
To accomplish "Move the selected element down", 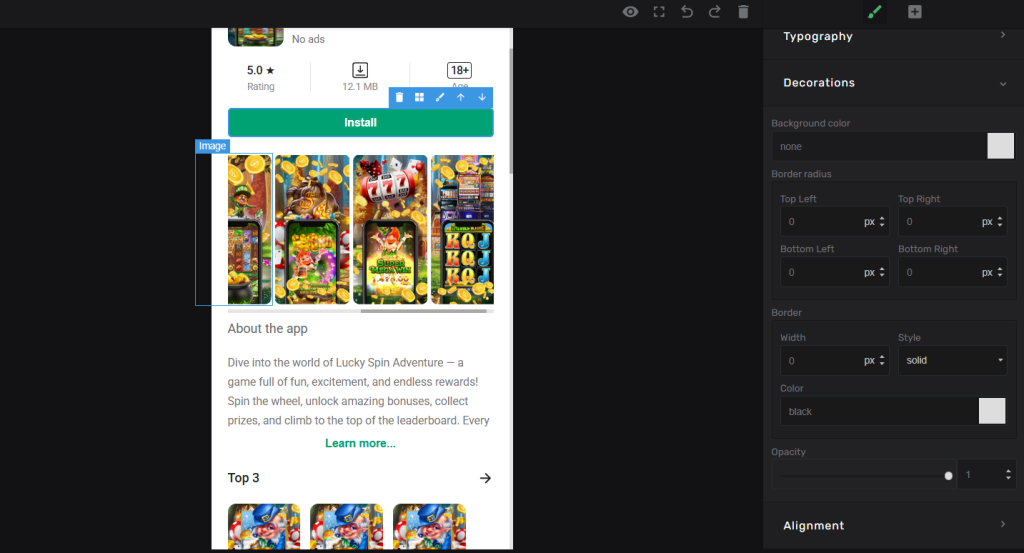I will [x=482, y=97].
